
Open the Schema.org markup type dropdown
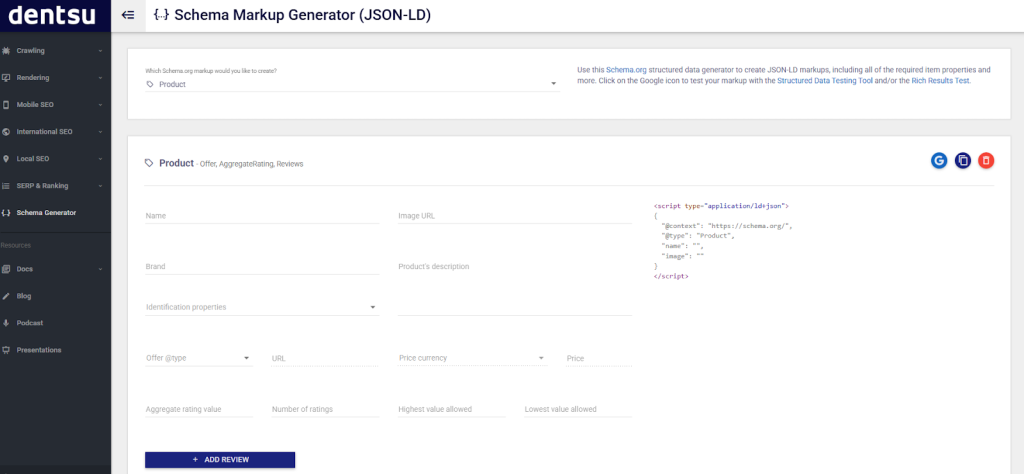coord(351,85)
